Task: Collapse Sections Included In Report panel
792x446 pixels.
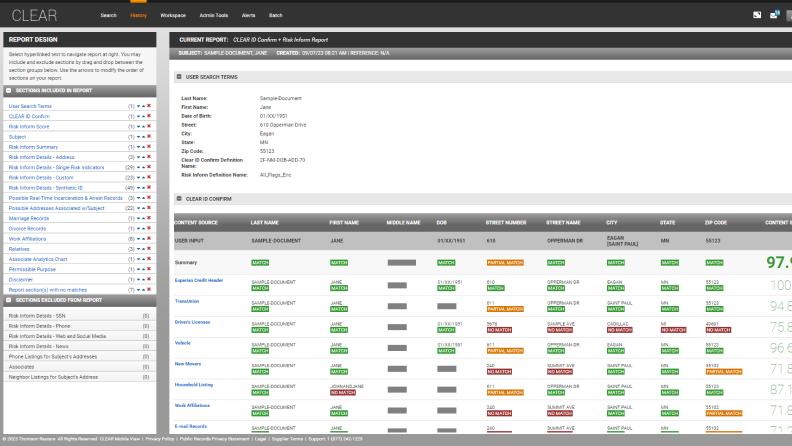Action: tap(10, 90)
